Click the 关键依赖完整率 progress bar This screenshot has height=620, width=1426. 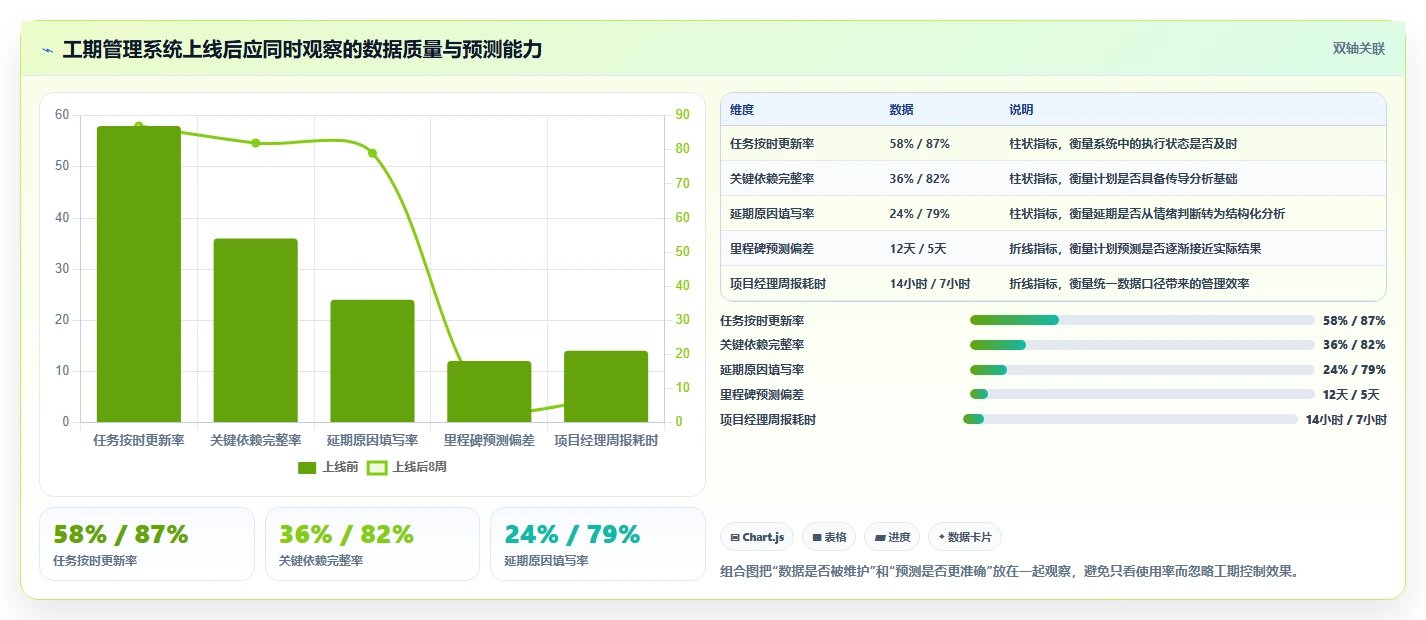pyautogui.click(x=1142, y=345)
